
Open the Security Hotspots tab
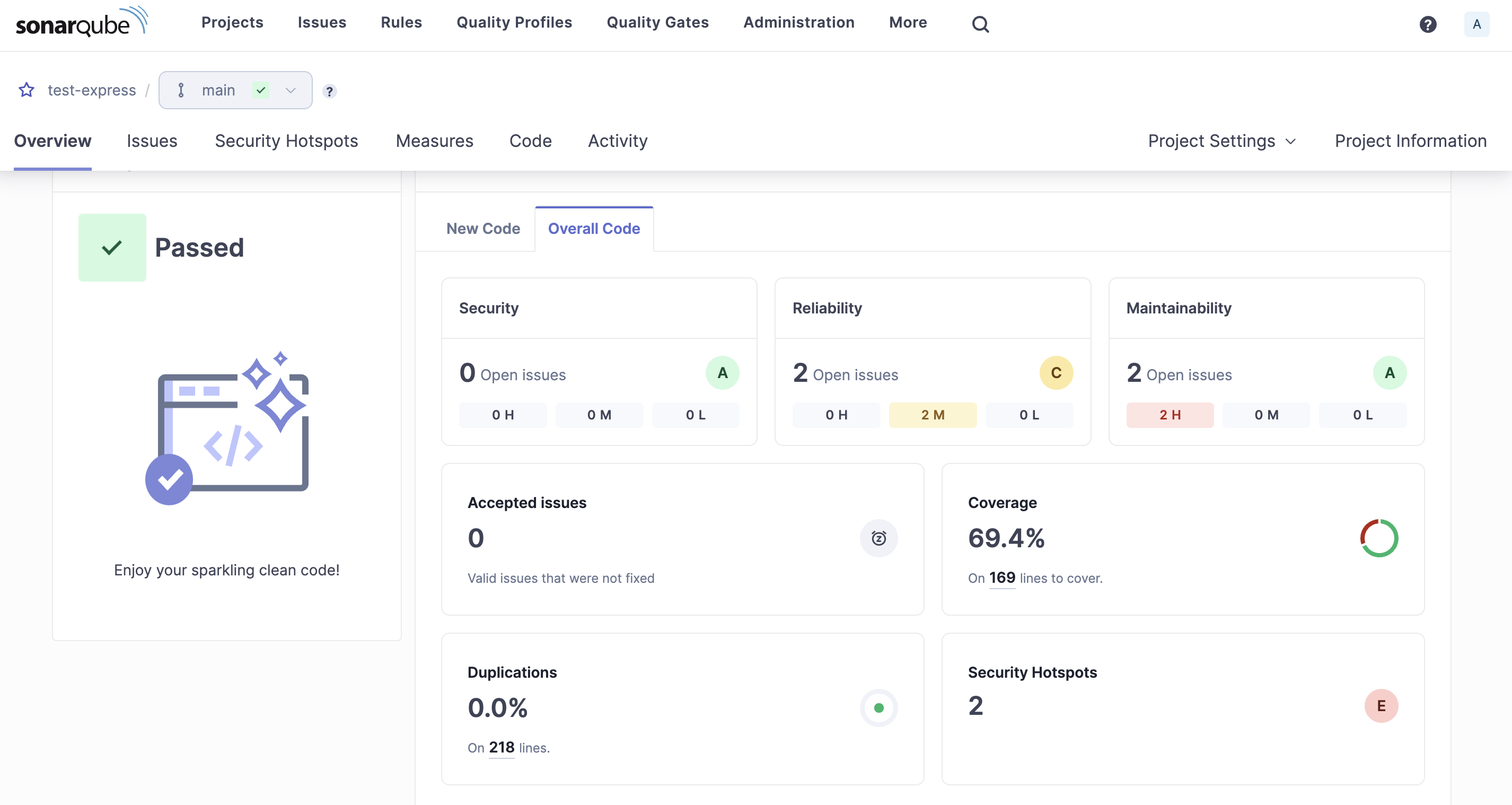coord(286,141)
